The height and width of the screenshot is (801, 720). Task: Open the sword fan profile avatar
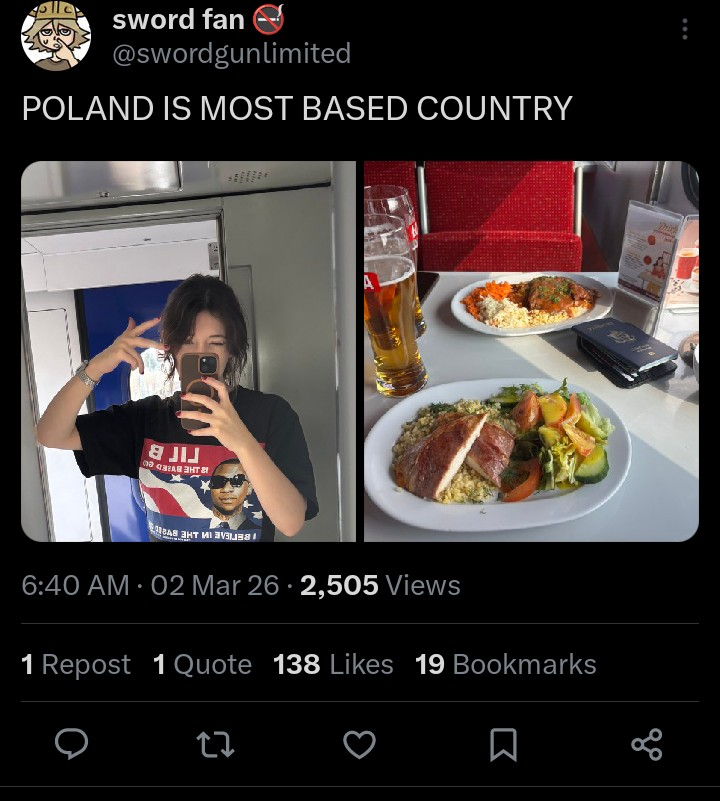(56, 37)
